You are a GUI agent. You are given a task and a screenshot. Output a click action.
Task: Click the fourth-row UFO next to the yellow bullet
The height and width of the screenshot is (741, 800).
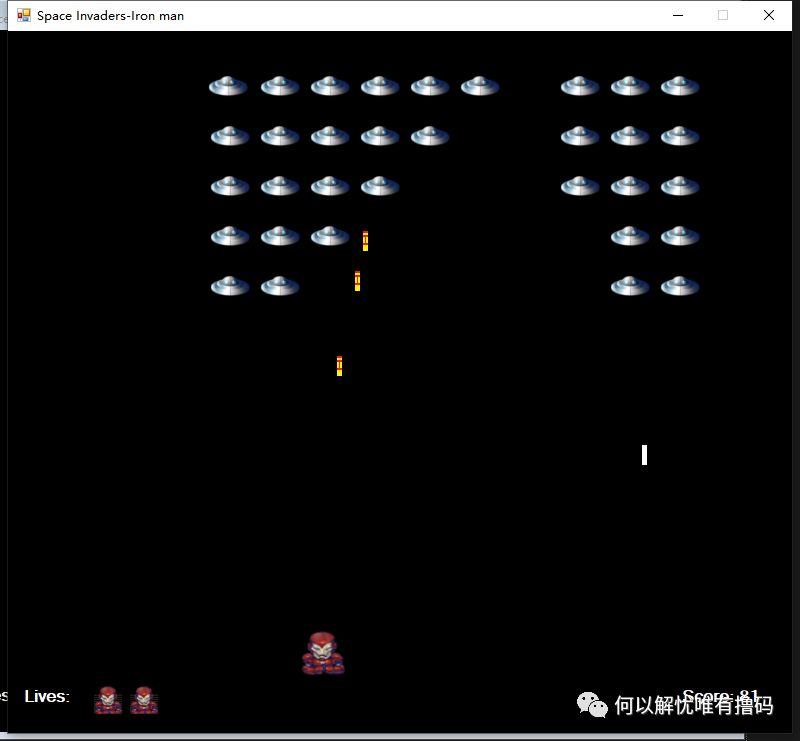coord(330,236)
